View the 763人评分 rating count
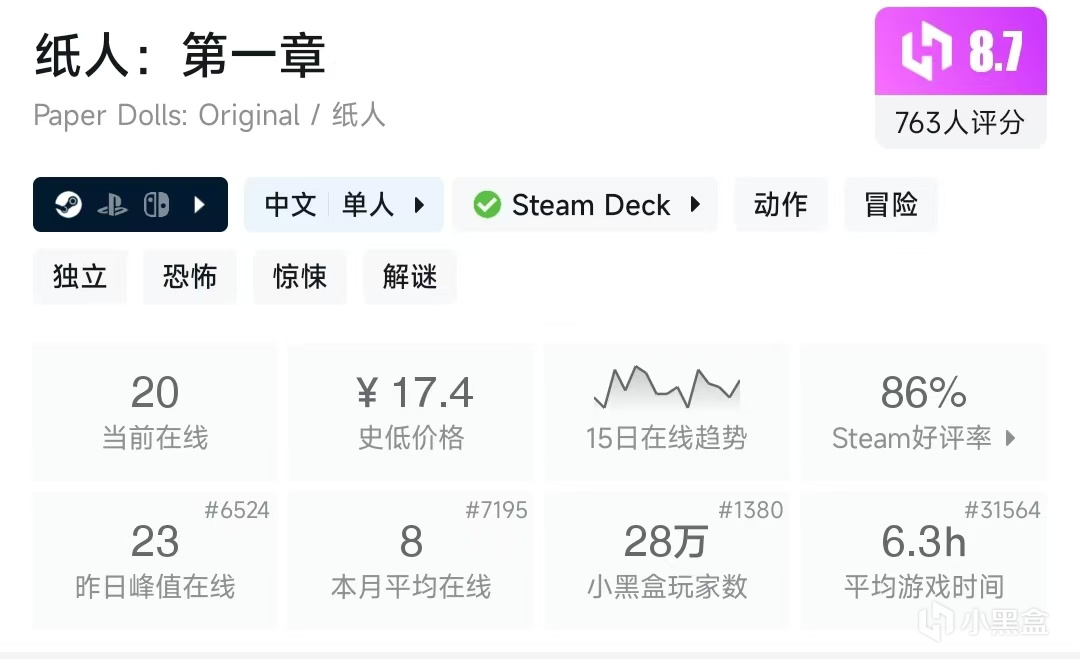1080x659 pixels. click(x=960, y=122)
